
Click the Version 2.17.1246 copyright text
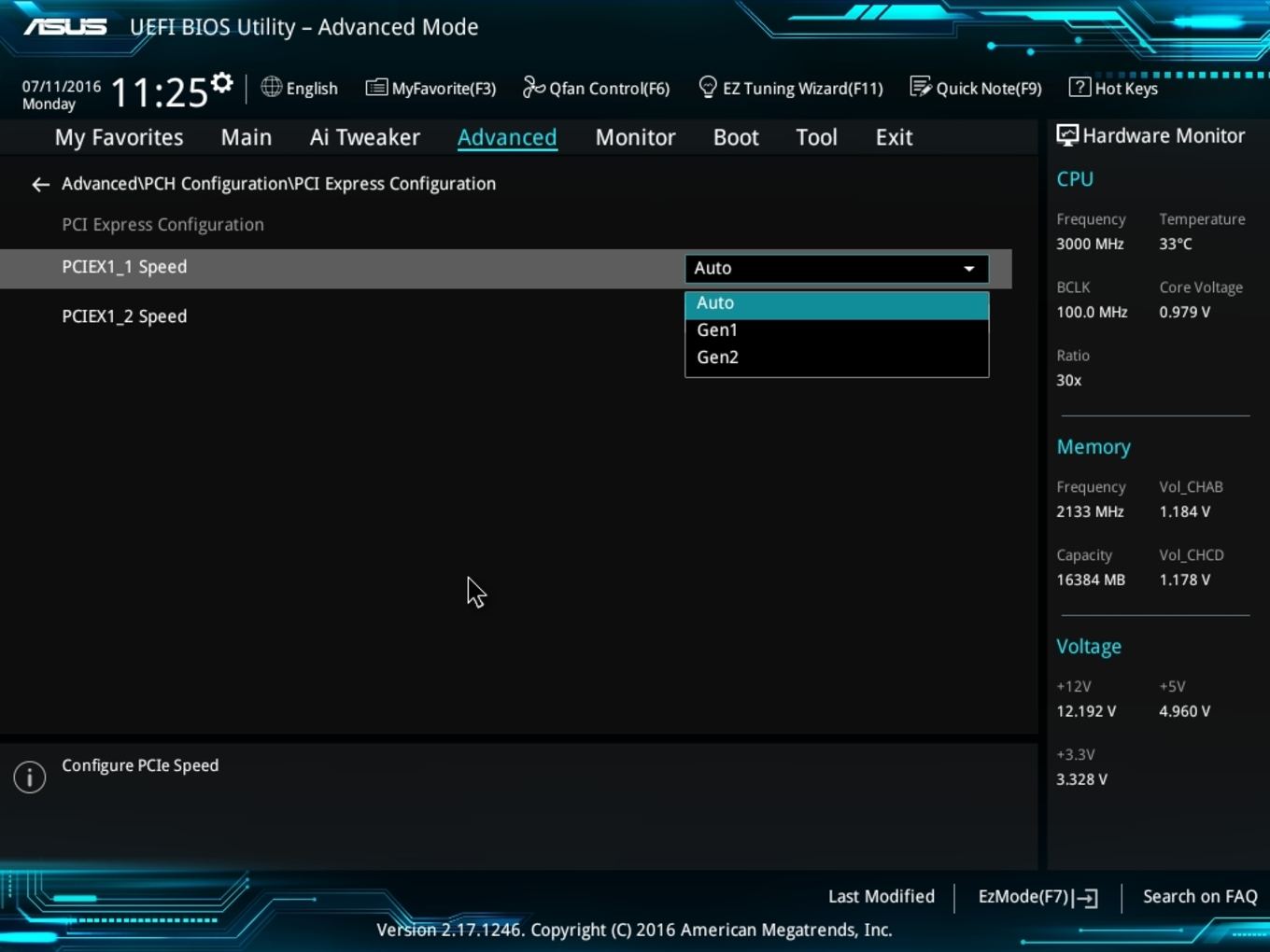click(x=634, y=931)
